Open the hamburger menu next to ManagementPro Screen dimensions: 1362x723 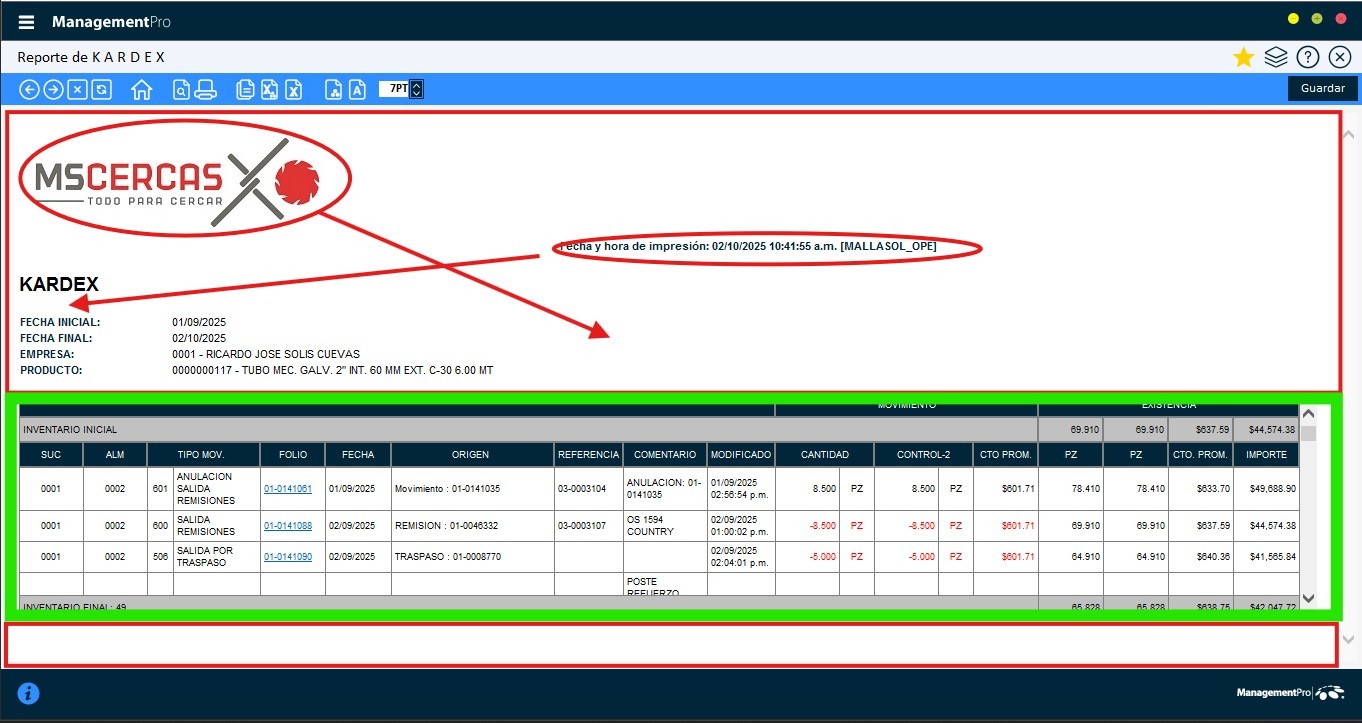click(x=27, y=22)
